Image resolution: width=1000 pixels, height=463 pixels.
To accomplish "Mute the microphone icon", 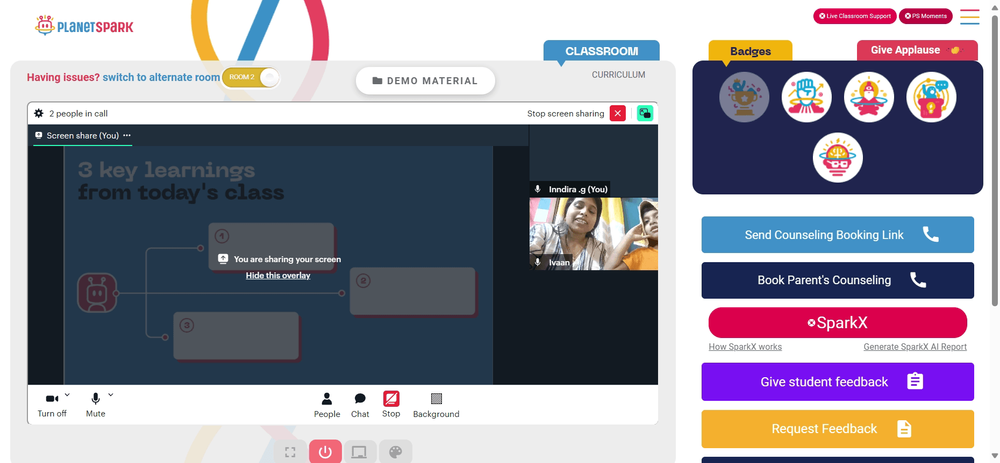I will pyautogui.click(x=96, y=399).
